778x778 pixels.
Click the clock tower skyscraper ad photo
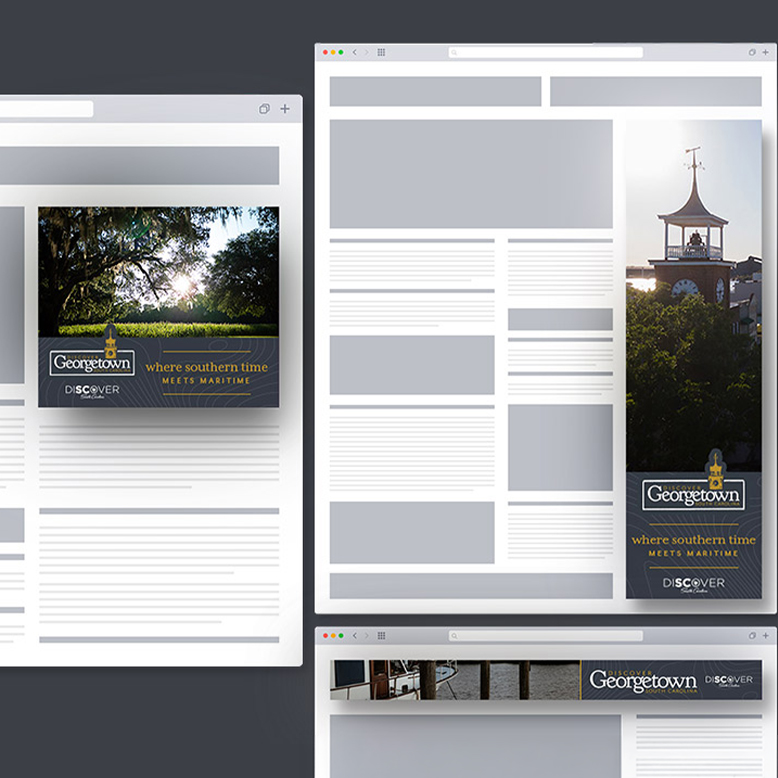[x=694, y=295]
